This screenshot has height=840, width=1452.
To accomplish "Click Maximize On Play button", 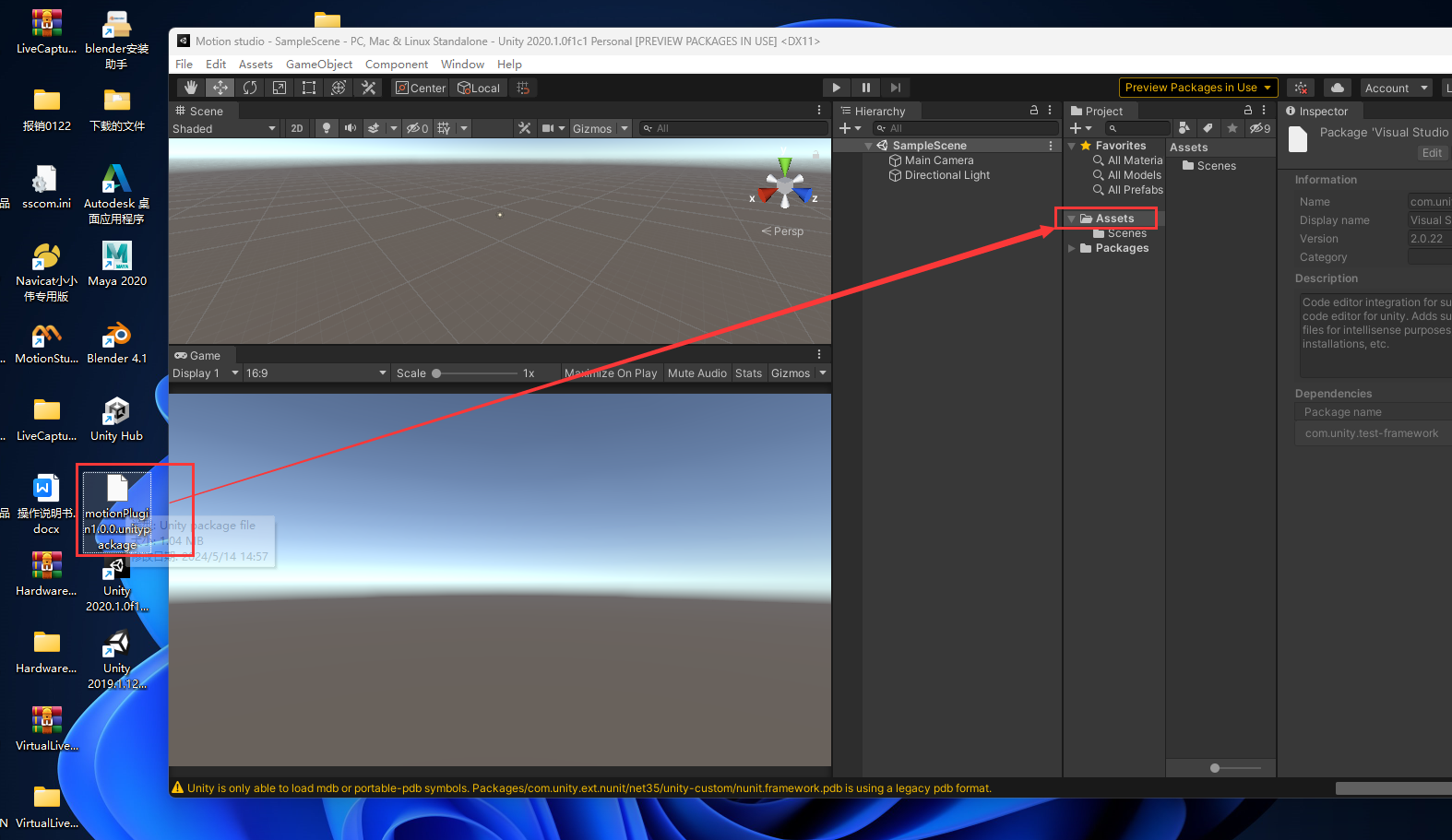I will 611,373.
